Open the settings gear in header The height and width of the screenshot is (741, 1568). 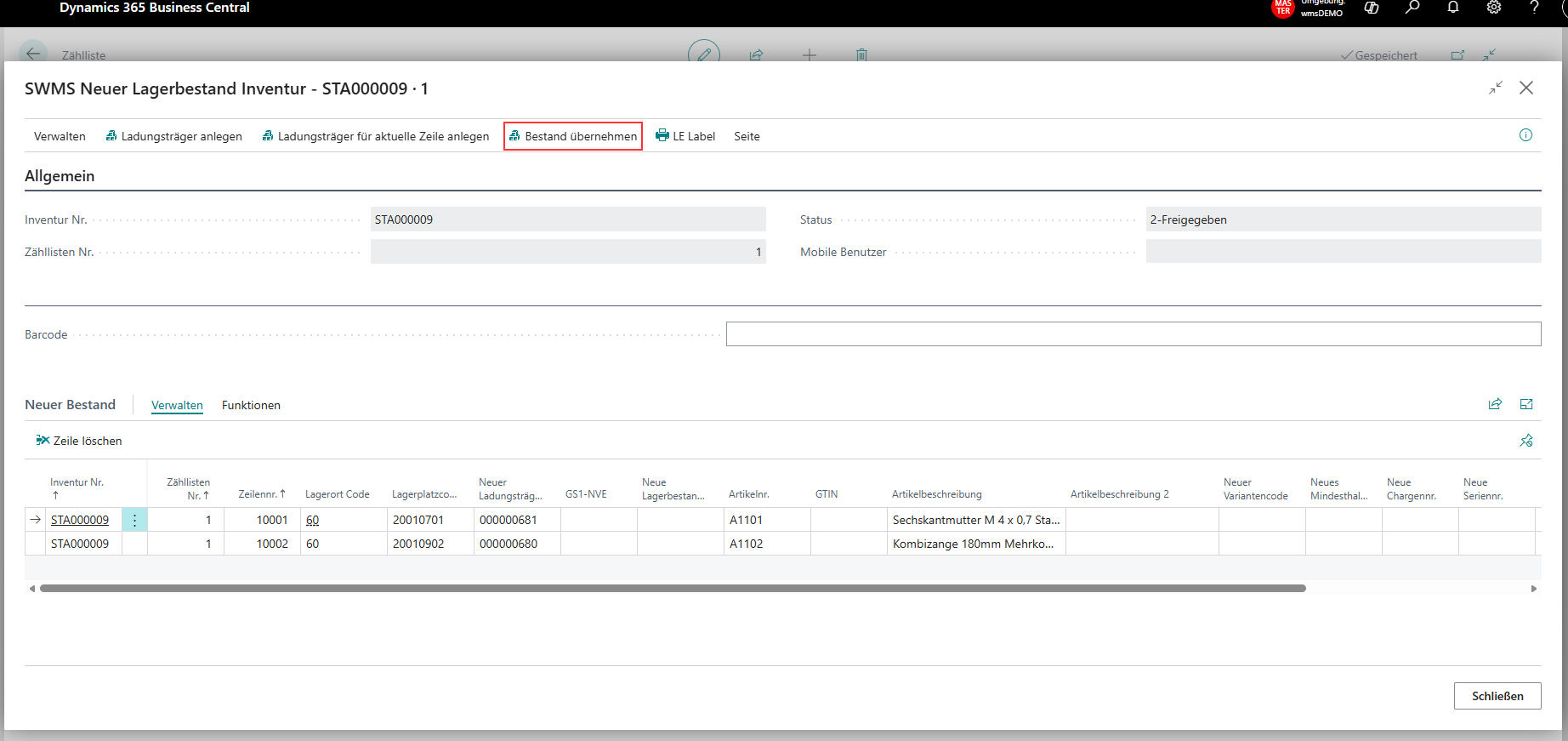(1494, 8)
